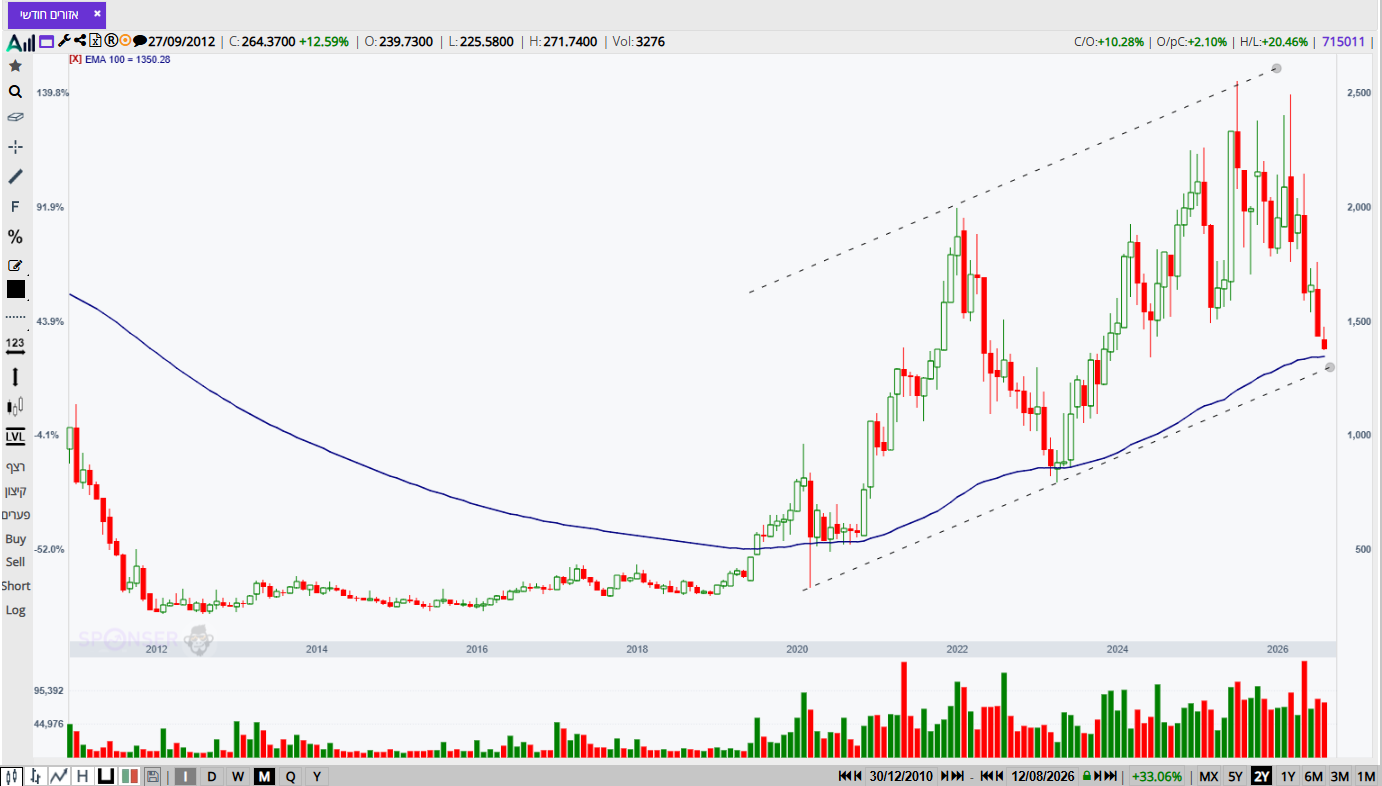Click the פערים sidebar button
This screenshot has width=1382, height=786.
click(15, 515)
